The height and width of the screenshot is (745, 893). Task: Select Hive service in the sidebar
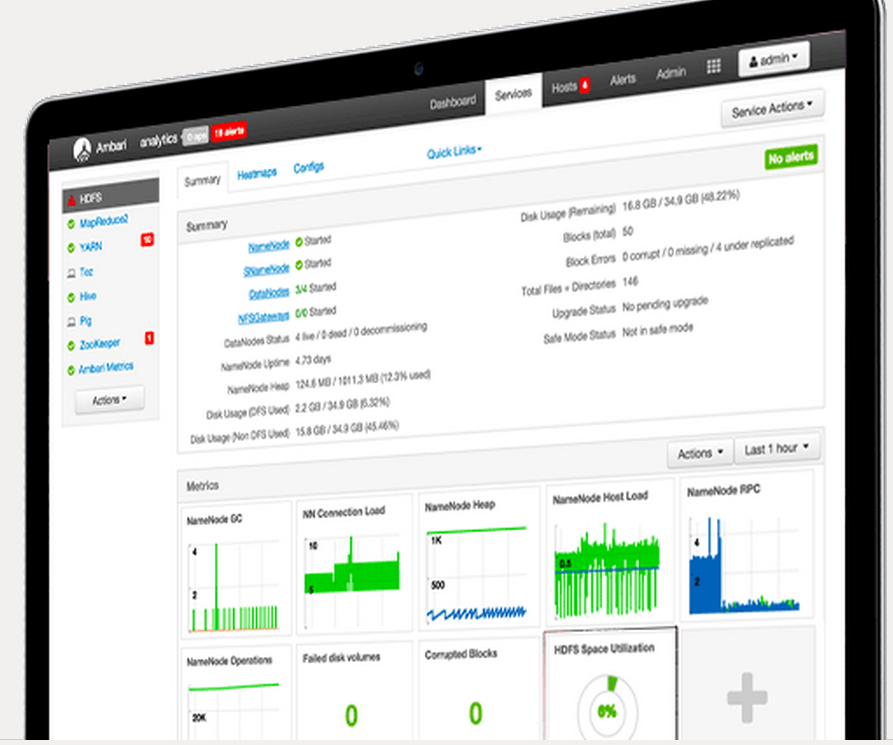tap(88, 296)
